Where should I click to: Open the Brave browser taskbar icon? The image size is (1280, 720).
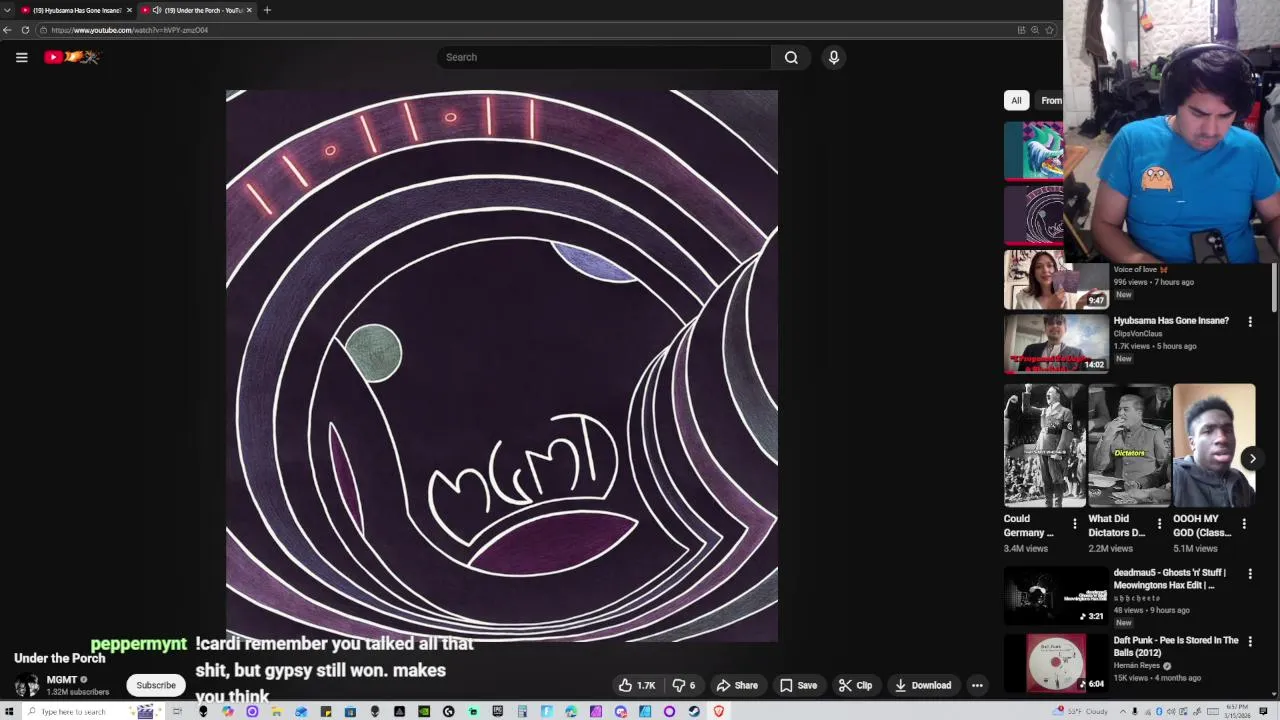point(718,711)
